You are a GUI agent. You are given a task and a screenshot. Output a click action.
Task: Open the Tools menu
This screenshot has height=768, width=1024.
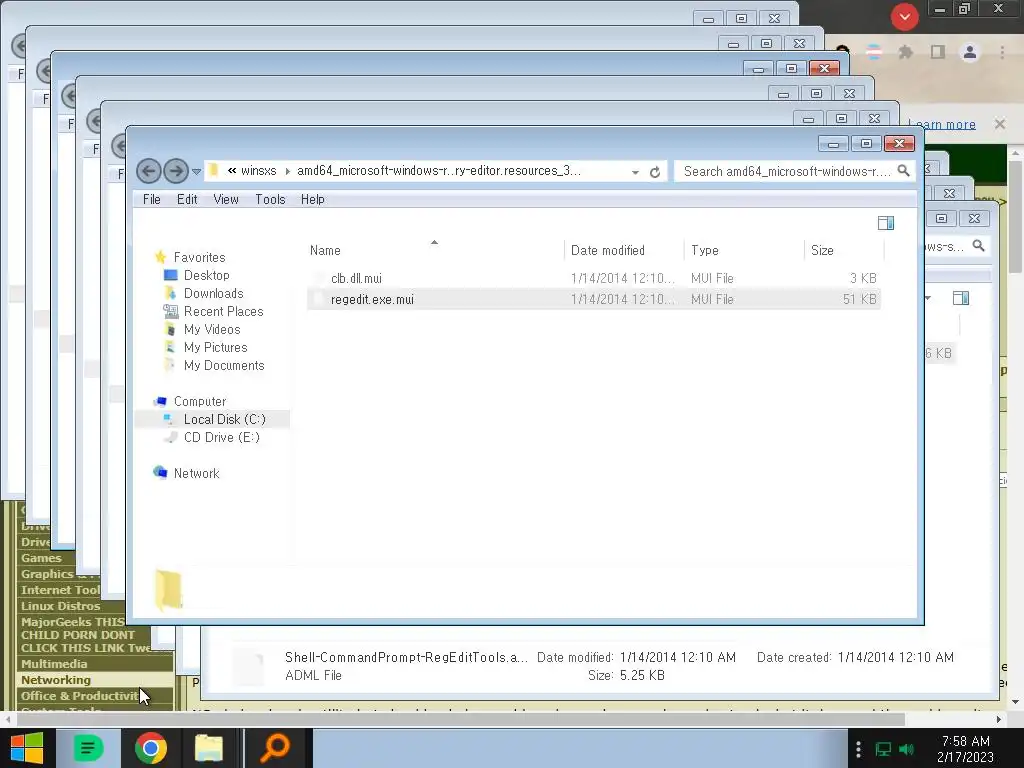point(270,199)
